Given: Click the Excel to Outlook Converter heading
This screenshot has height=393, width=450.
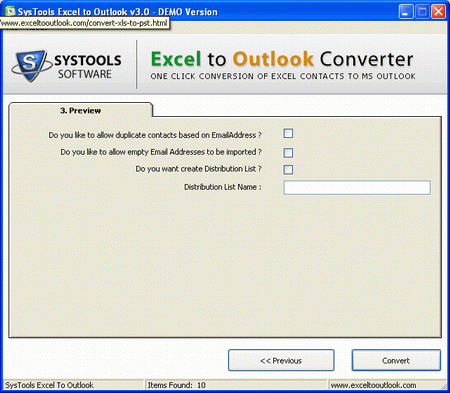Looking at the screenshot, I should click(x=282, y=59).
